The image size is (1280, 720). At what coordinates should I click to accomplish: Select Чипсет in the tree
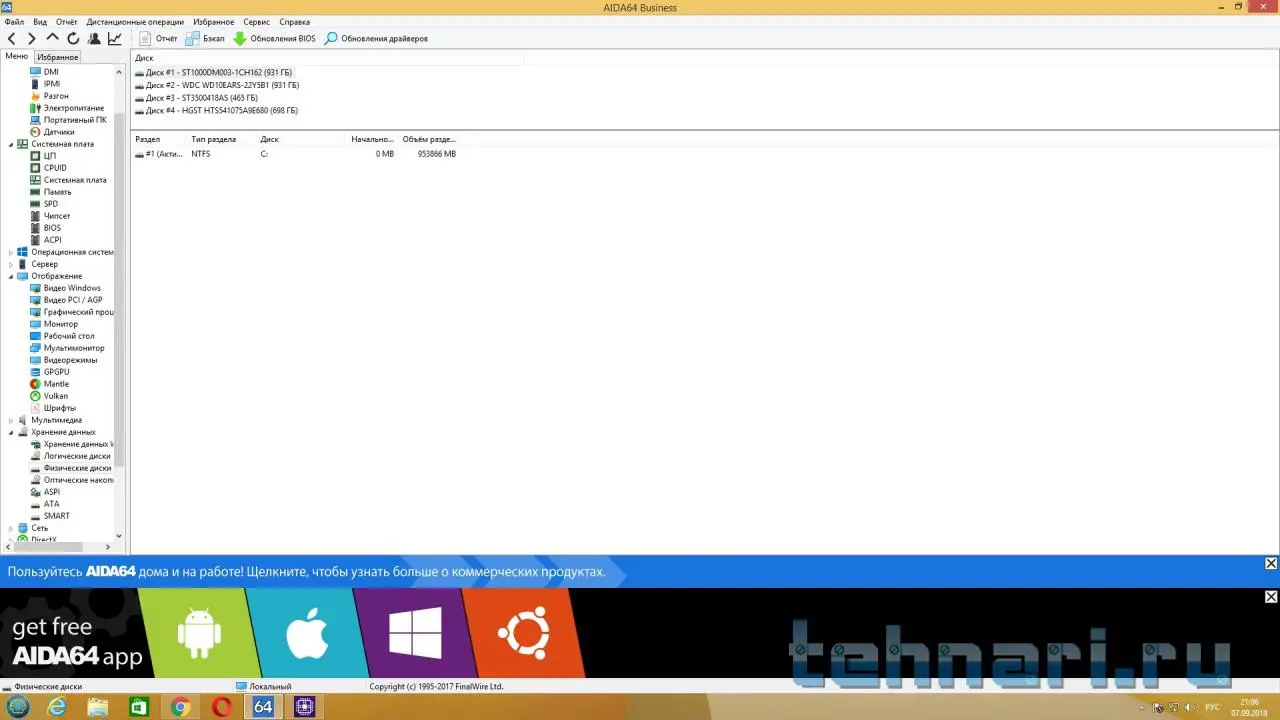coord(57,216)
